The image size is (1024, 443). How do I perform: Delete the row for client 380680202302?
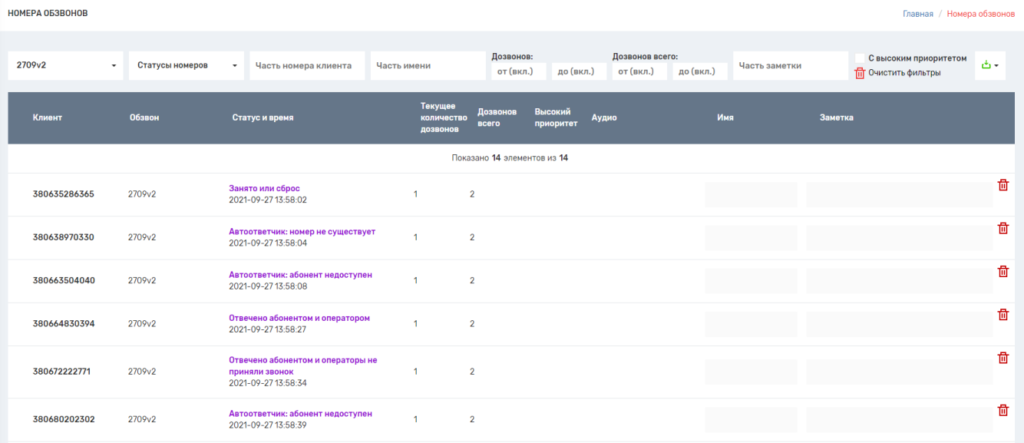[x=1002, y=410]
